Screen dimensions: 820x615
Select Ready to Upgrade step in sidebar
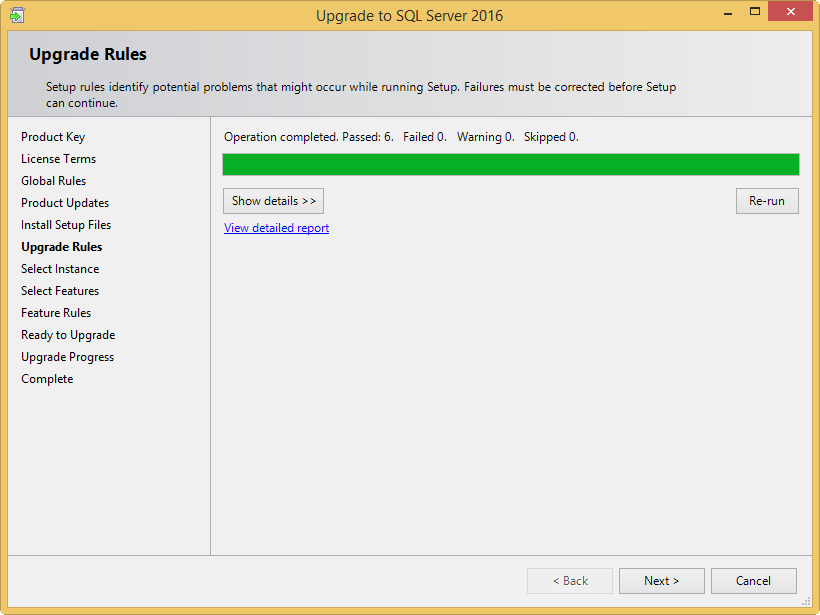pyautogui.click(x=68, y=335)
